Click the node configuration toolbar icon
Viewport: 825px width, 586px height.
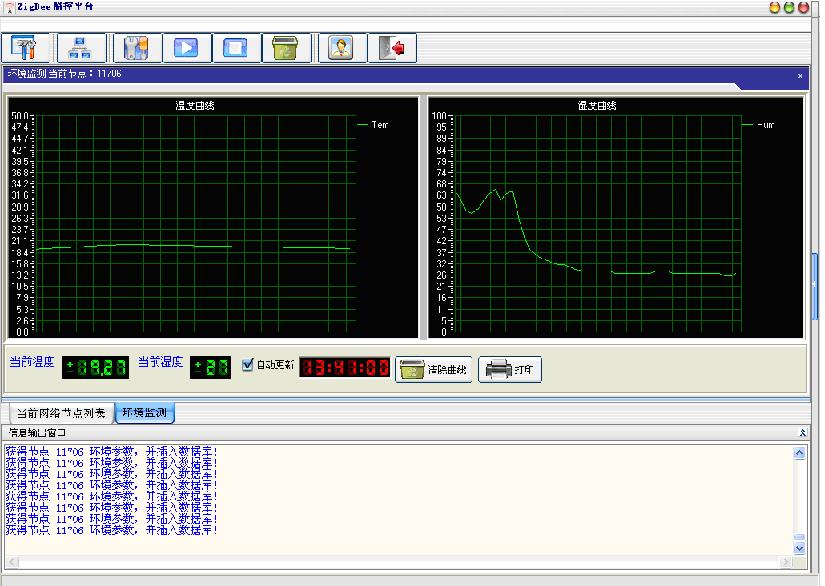pyautogui.click(x=135, y=47)
